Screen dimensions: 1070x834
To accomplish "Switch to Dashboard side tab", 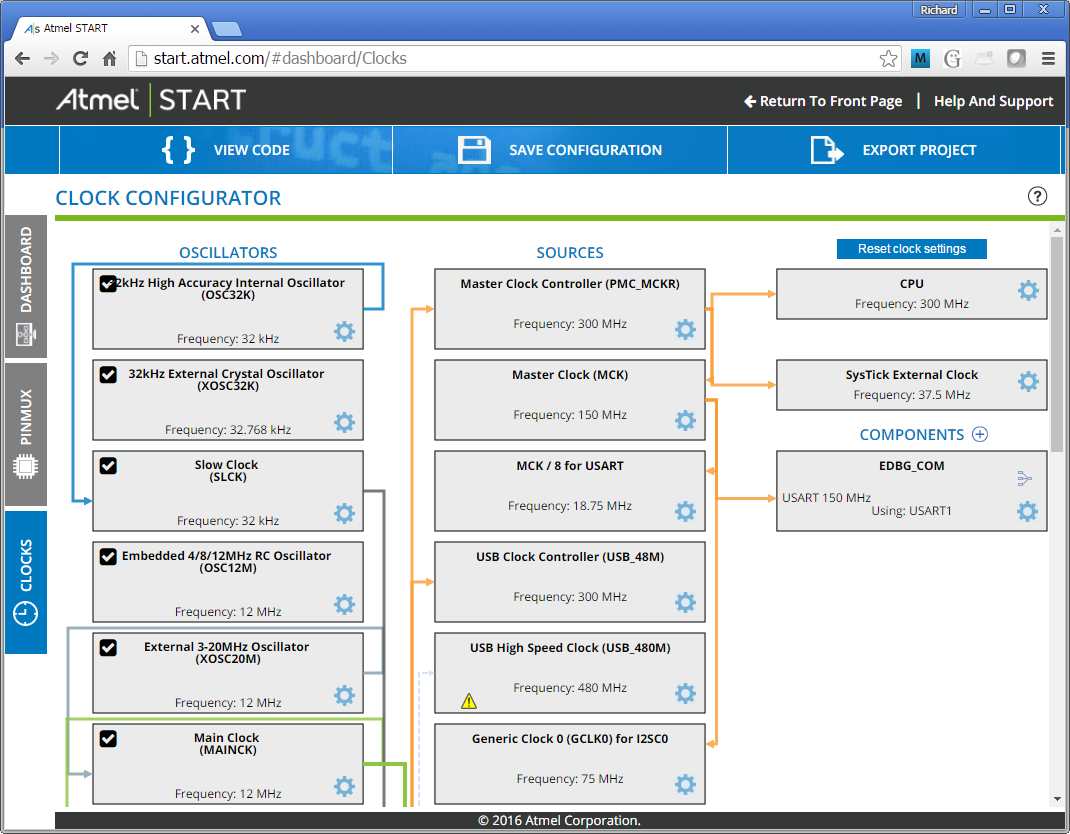I will 26,286.
